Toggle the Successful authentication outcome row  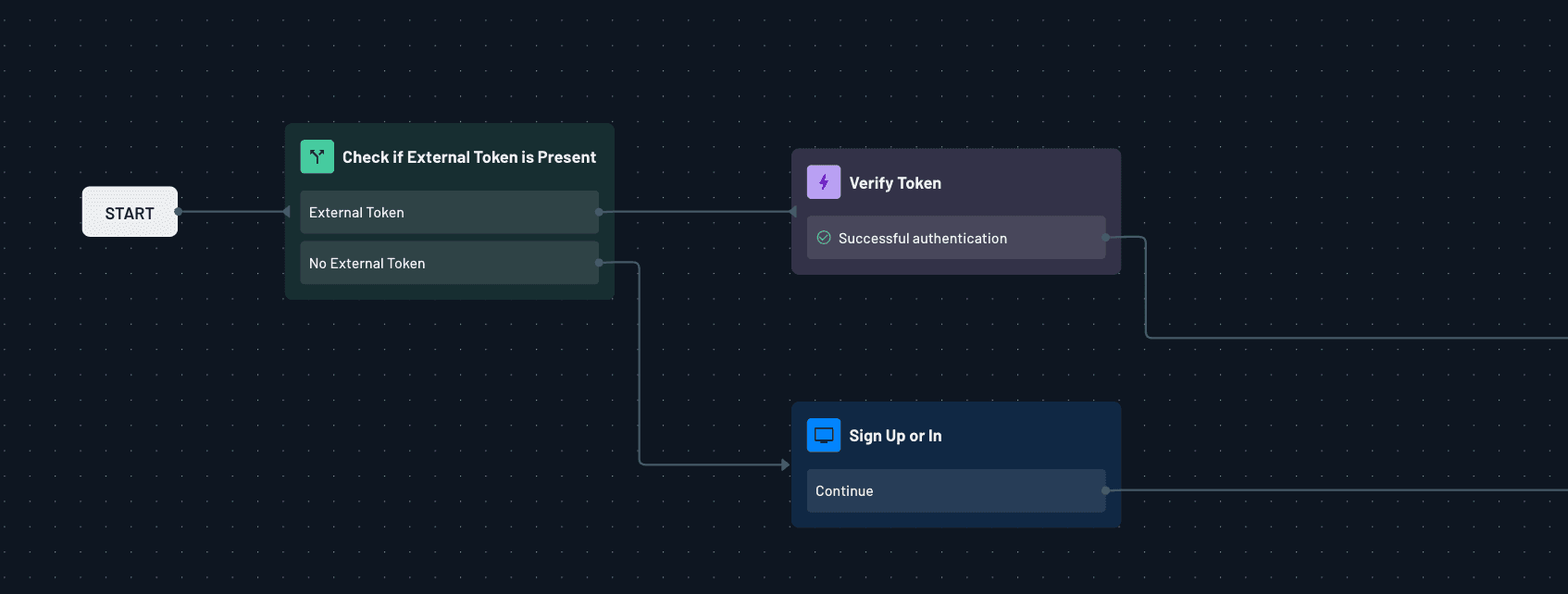pyautogui.click(x=955, y=237)
